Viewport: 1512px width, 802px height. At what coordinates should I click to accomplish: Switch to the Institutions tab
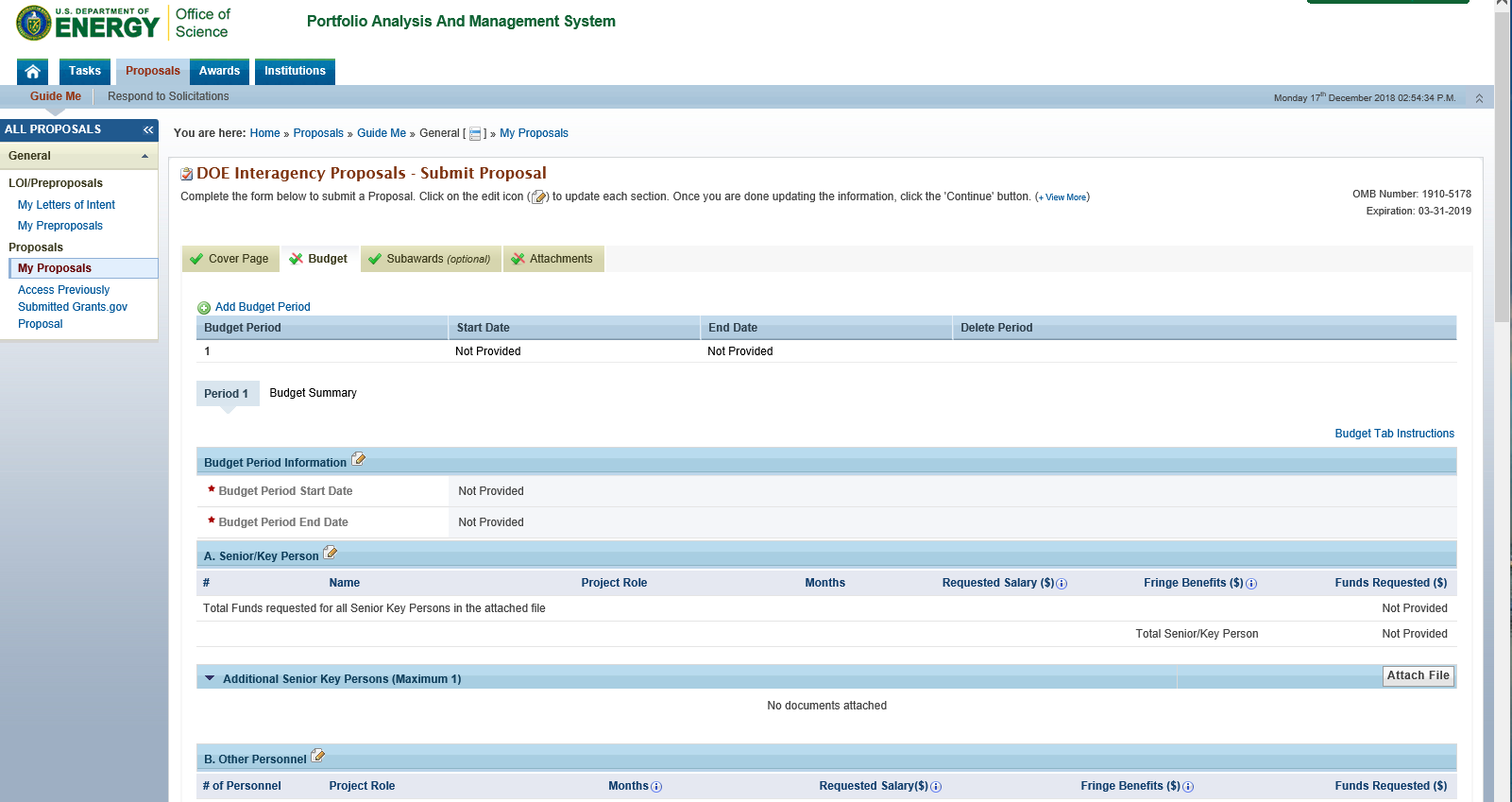[x=295, y=71]
